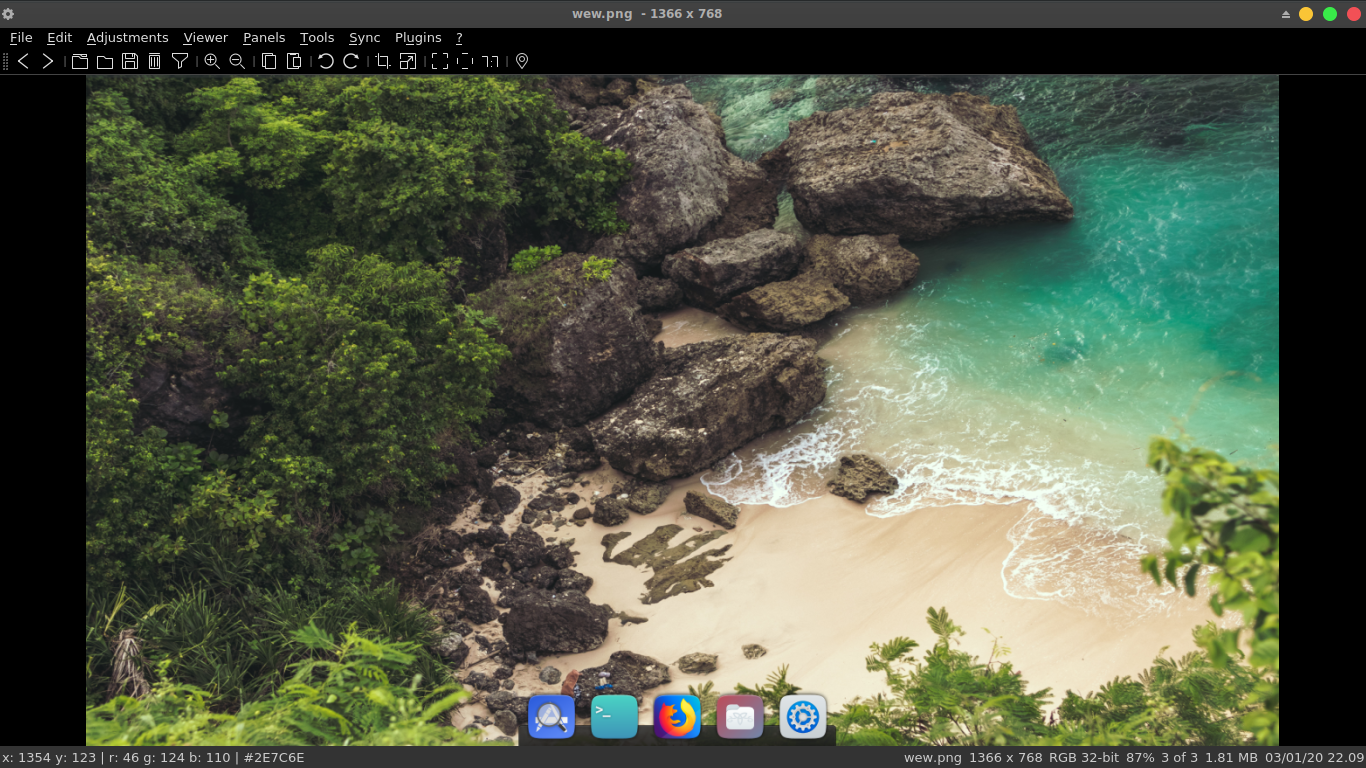Select the Zoom In magnifier tool
Viewport: 1366px width, 768px height.
point(211,61)
